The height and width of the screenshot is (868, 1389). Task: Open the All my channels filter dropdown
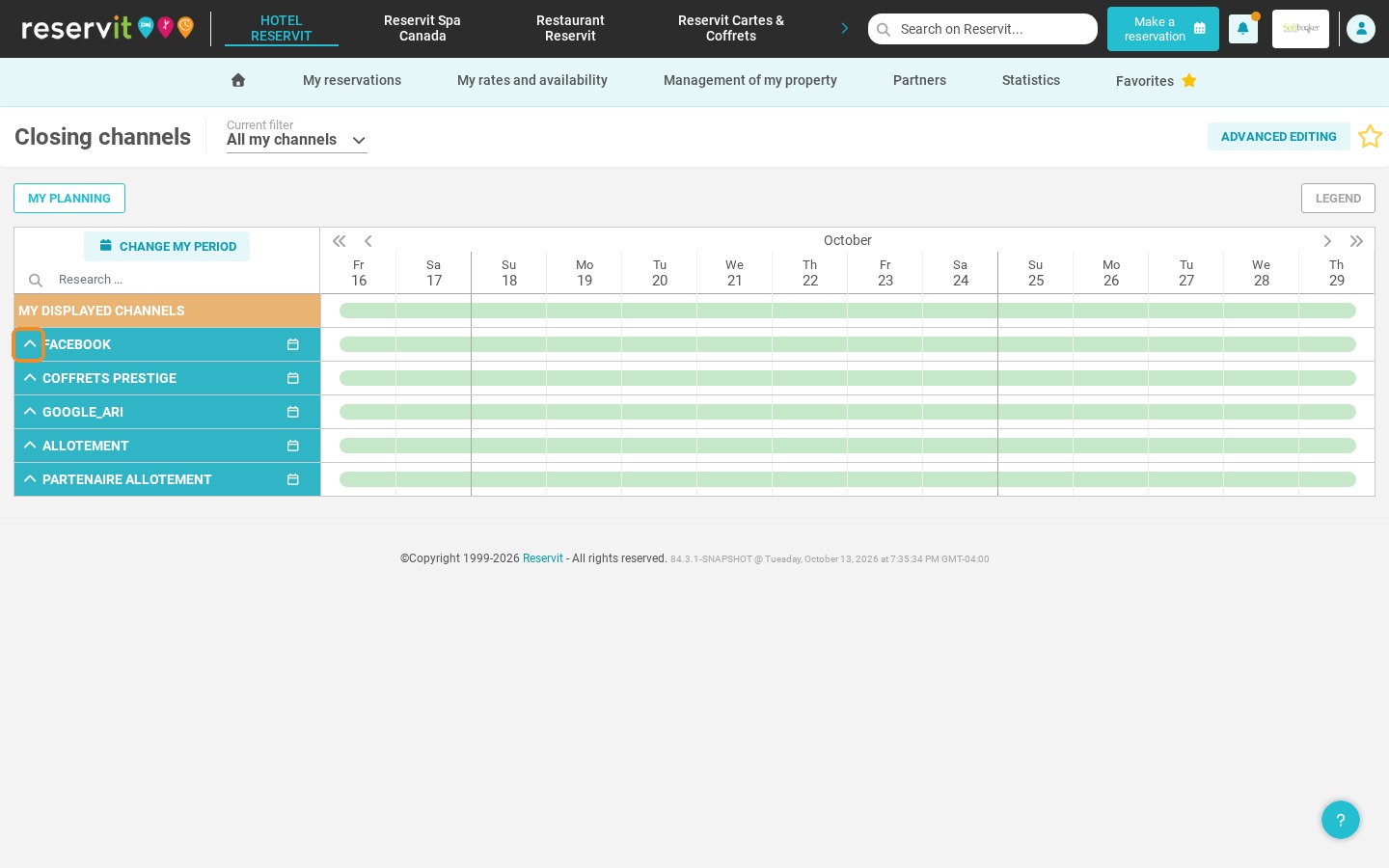pos(297,140)
